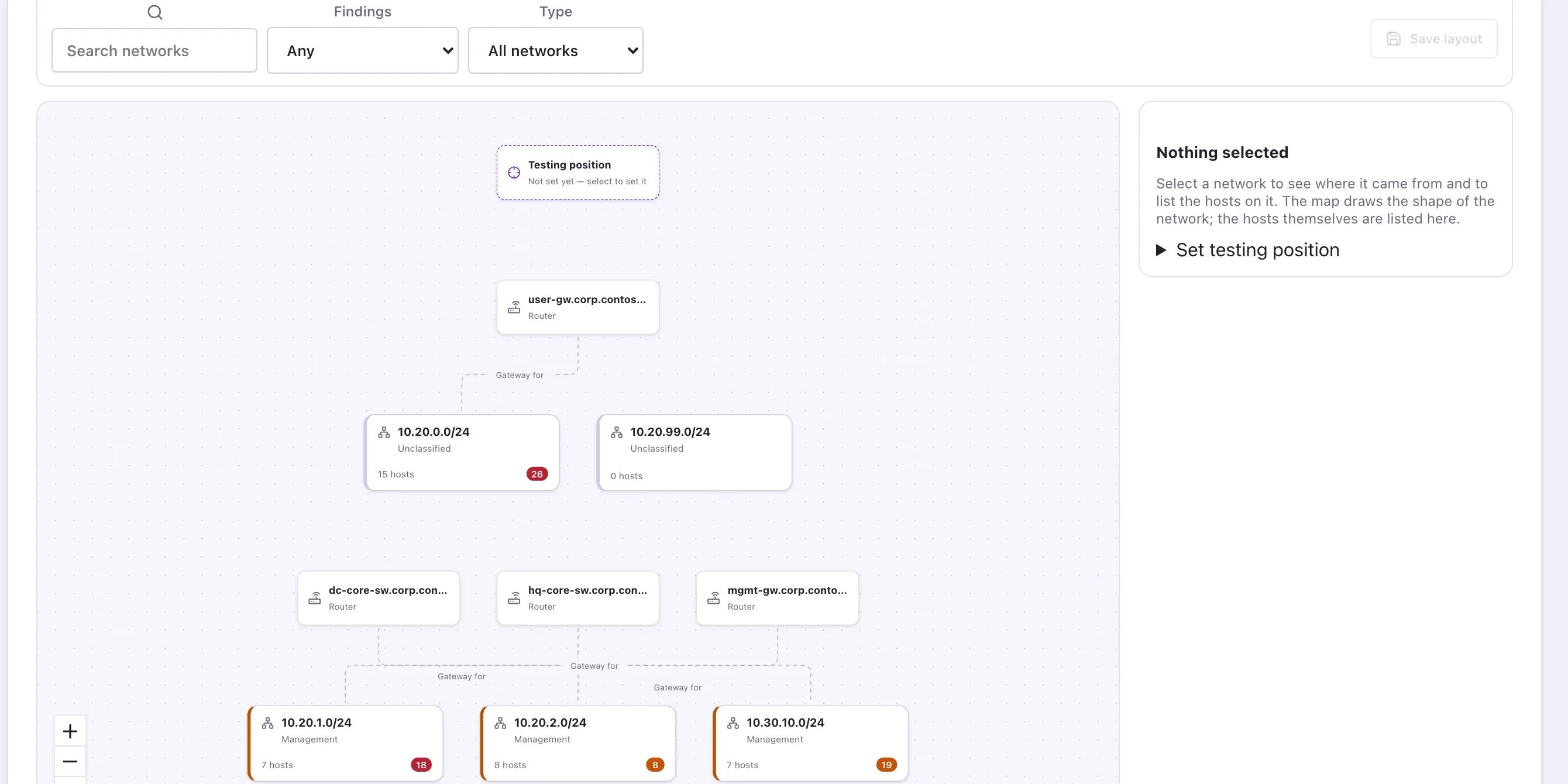Image resolution: width=1568 pixels, height=784 pixels.
Task: Click the Save layout button
Action: click(1433, 39)
